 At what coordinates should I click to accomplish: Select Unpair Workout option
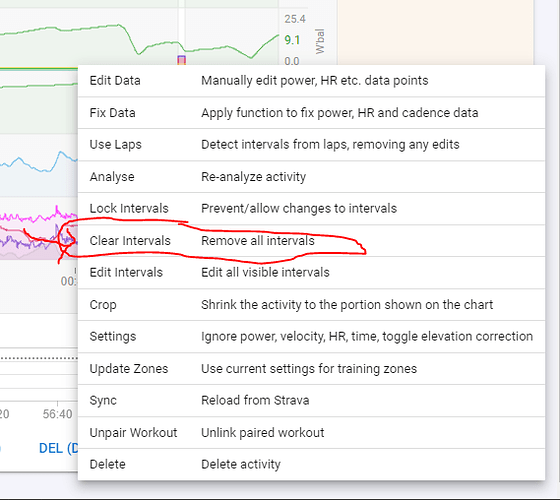[311, 432]
